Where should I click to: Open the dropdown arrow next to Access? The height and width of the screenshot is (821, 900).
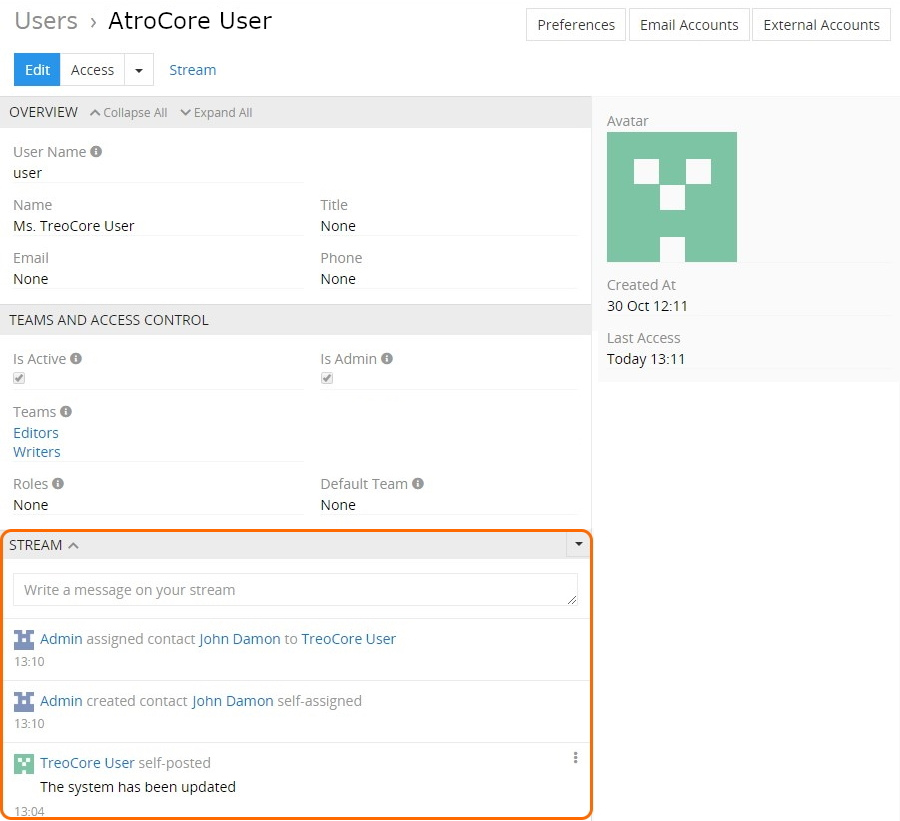(139, 70)
